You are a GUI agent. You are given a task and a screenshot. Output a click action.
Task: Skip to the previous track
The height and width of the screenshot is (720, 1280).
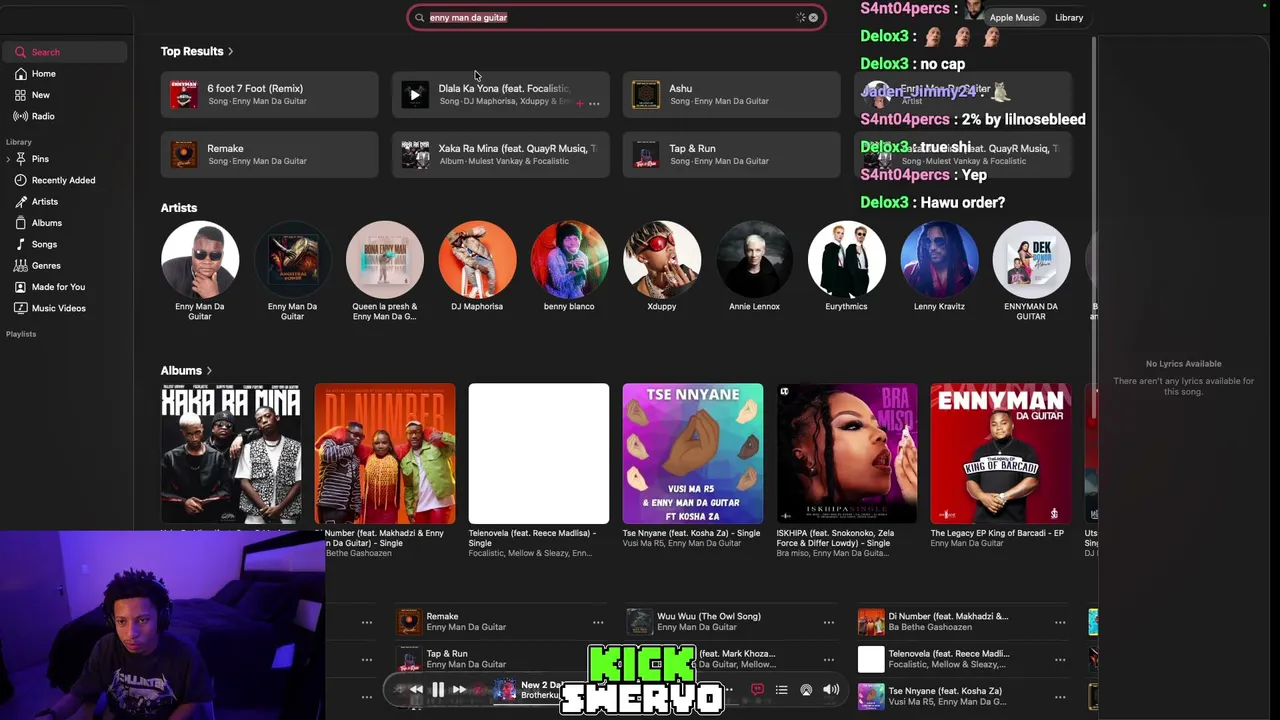pyautogui.click(x=416, y=689)
